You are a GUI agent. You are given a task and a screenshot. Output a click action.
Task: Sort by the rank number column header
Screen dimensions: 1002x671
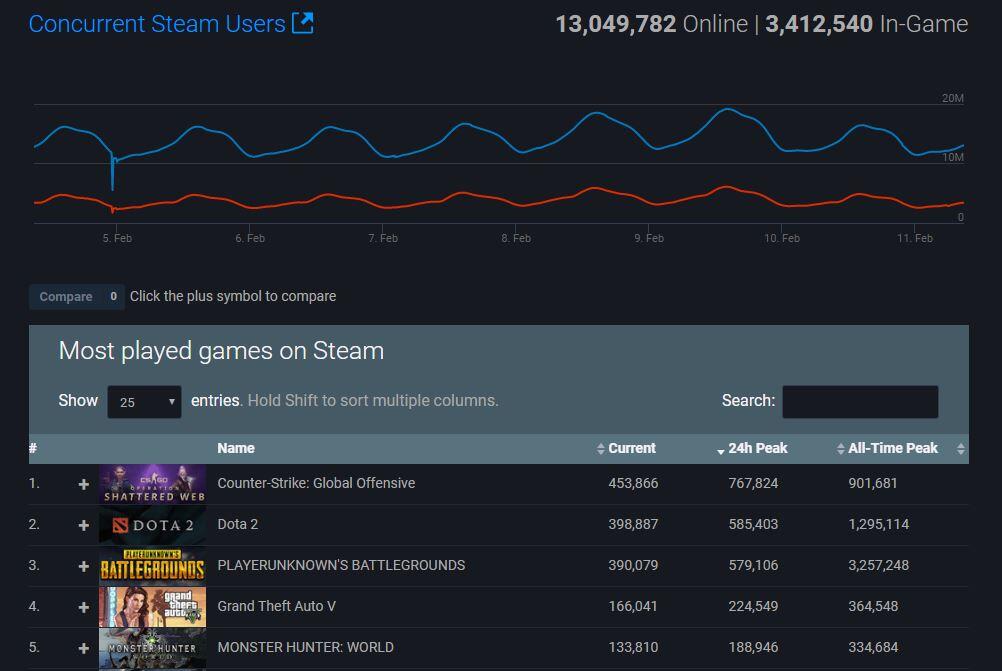[33, 448]
